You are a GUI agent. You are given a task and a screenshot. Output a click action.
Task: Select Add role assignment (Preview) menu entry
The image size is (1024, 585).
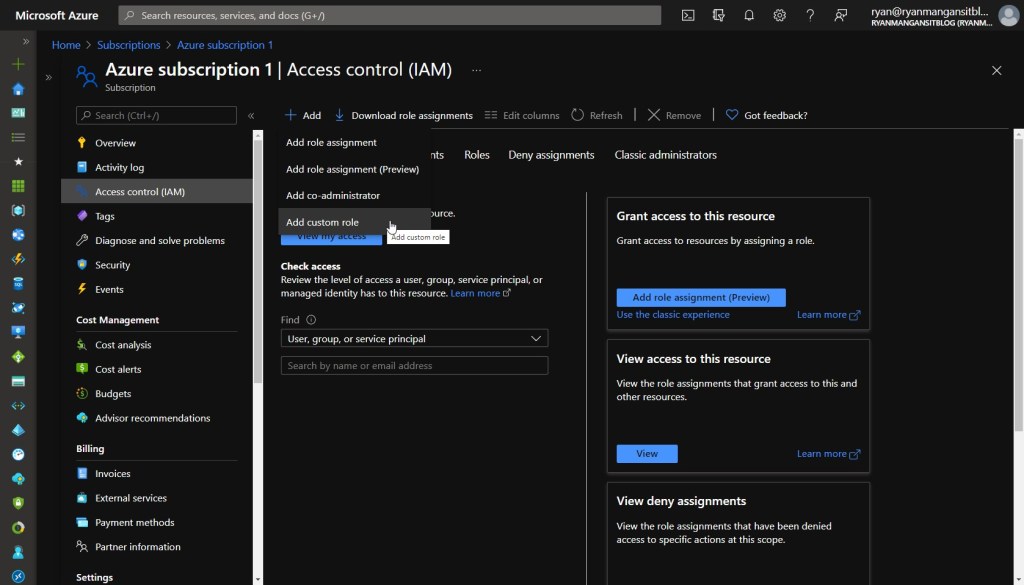(354, 169)
